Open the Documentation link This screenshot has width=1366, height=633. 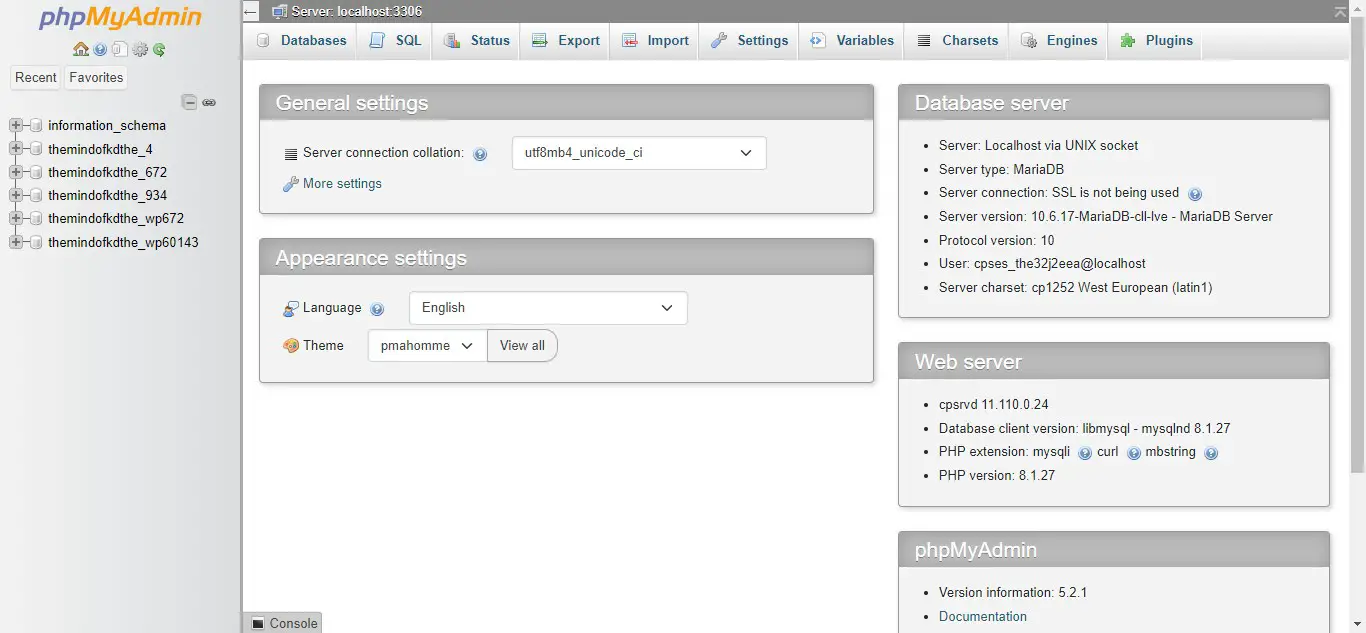coord(983,617)
